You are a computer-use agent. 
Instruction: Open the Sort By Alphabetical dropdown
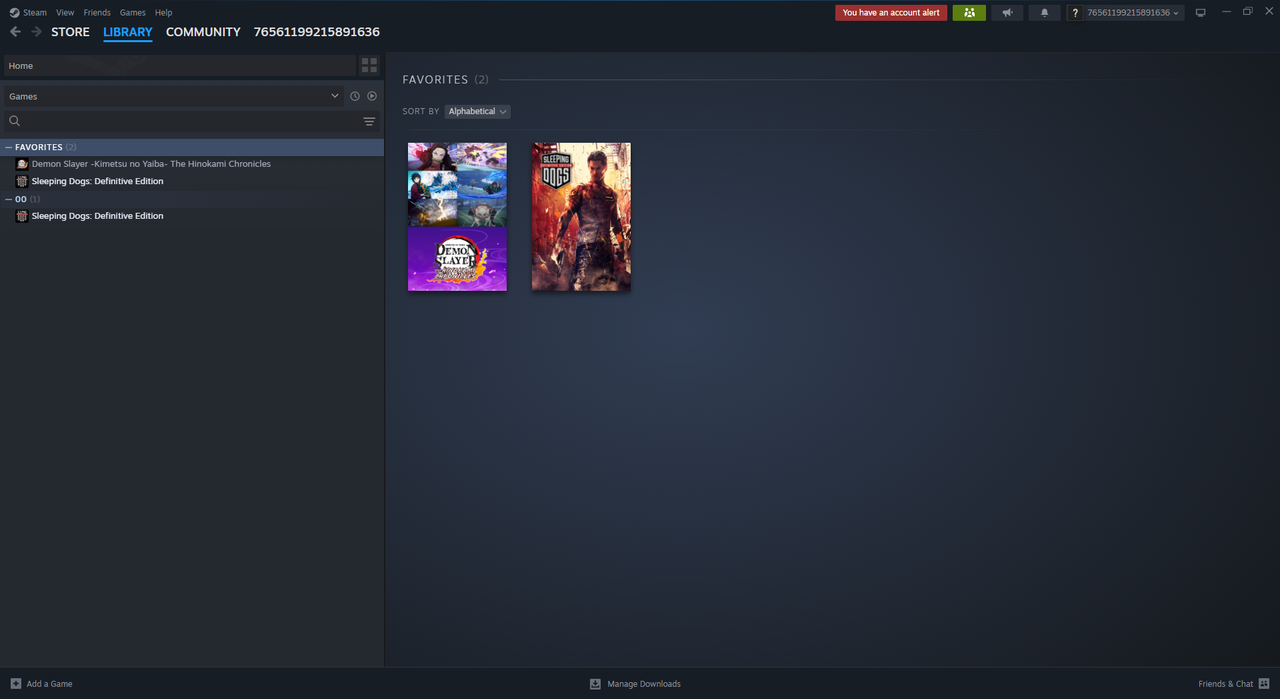click(477, 111)
